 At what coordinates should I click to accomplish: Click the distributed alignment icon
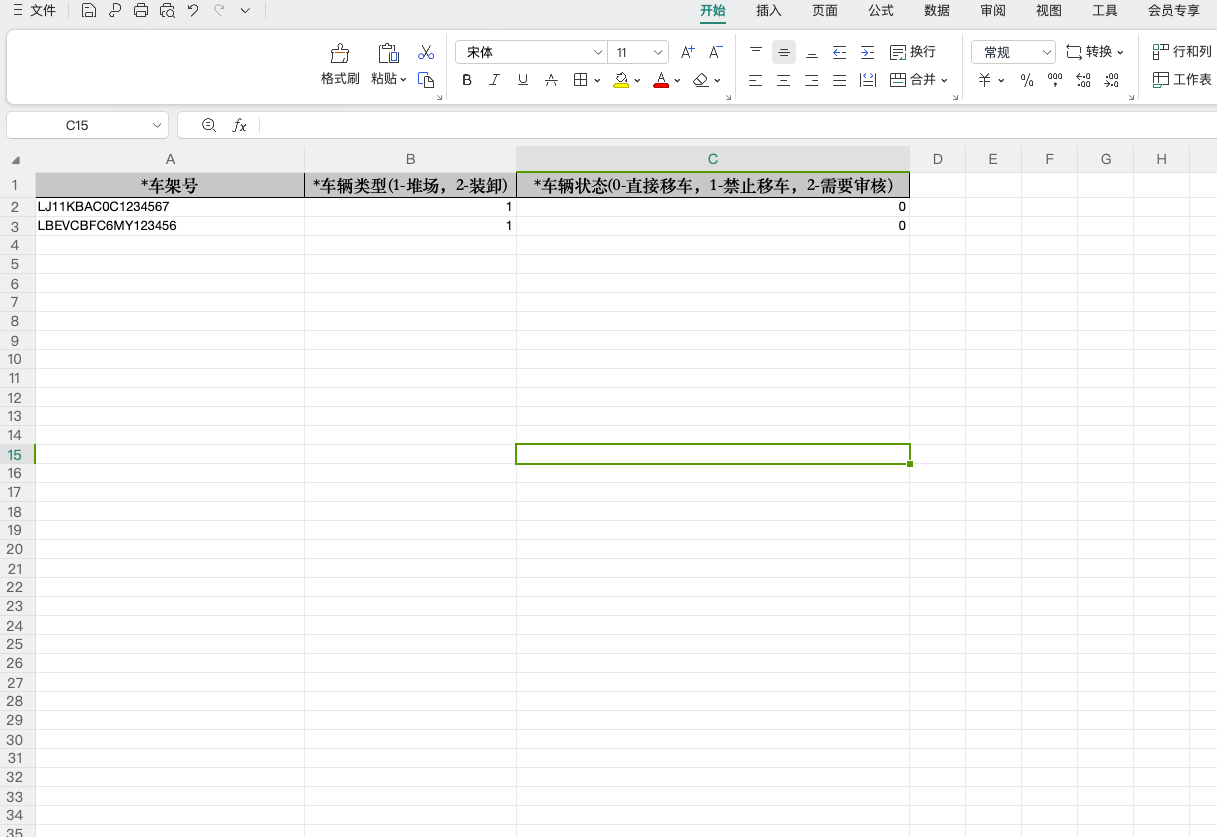click(868, 80)
